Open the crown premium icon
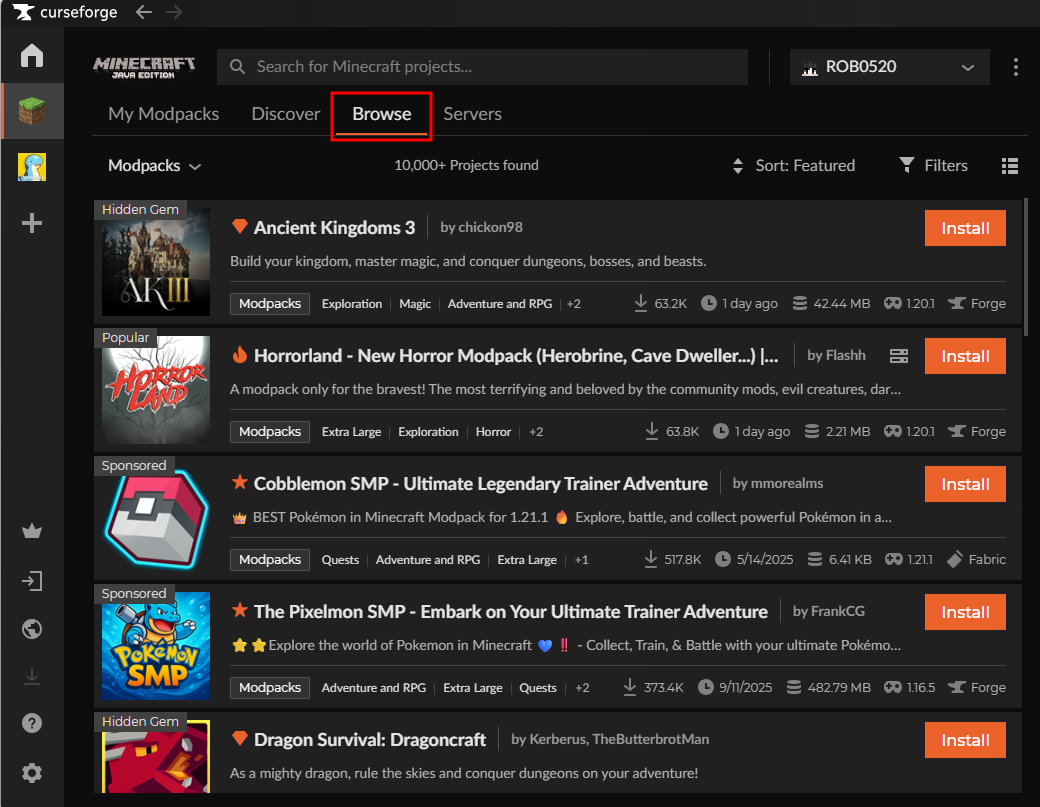 point(32,531)
